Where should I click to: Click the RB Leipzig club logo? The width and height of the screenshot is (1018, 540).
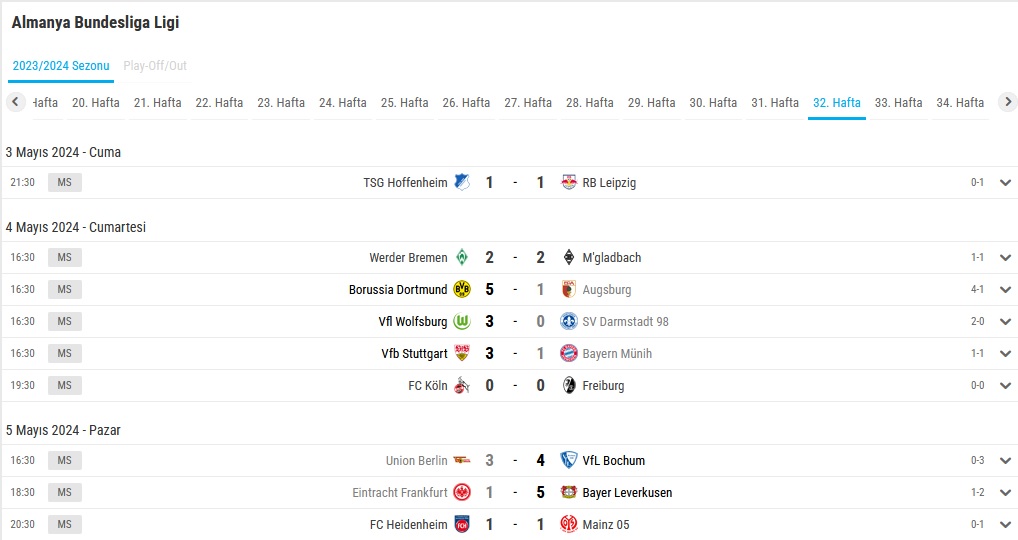click(x=569, y=182)
